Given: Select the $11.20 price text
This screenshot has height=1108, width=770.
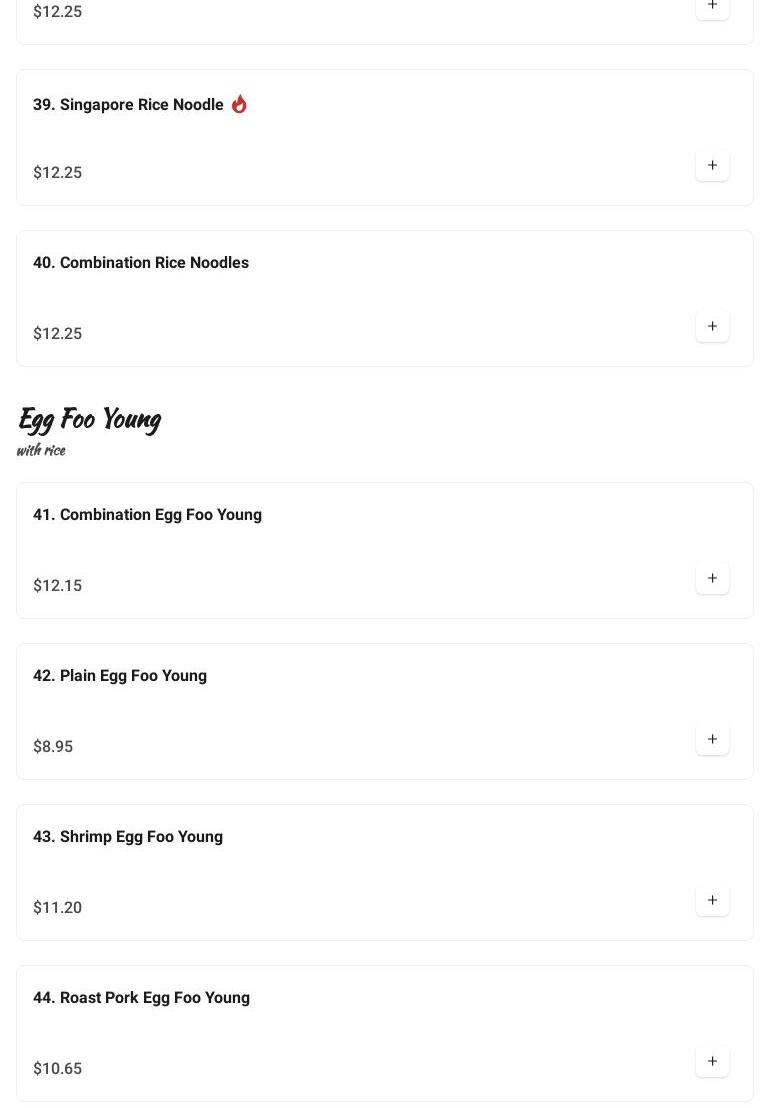Looking at the screenshot, I should [58, 908].
